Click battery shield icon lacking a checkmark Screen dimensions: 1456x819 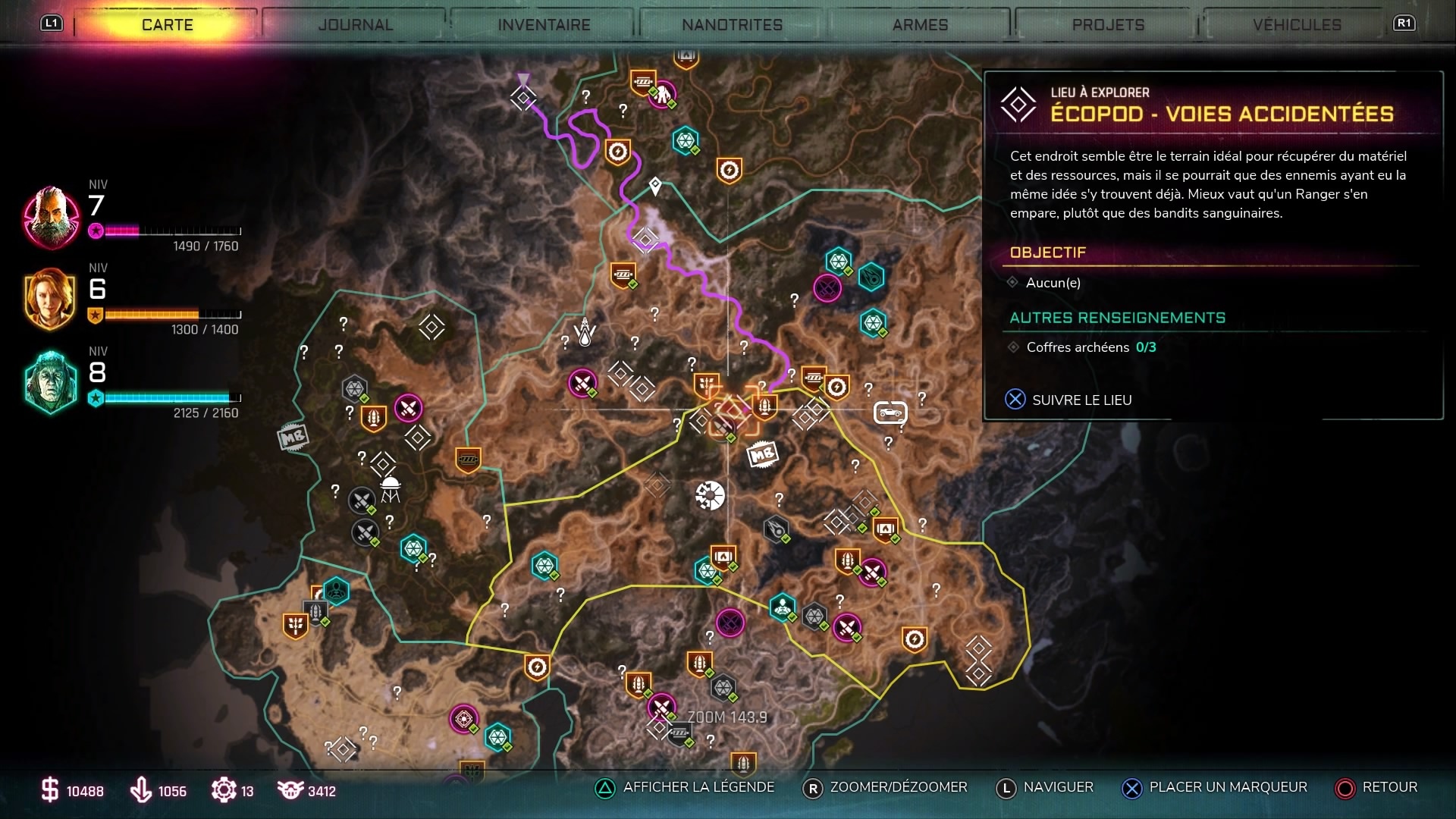(x=468, y=460)
